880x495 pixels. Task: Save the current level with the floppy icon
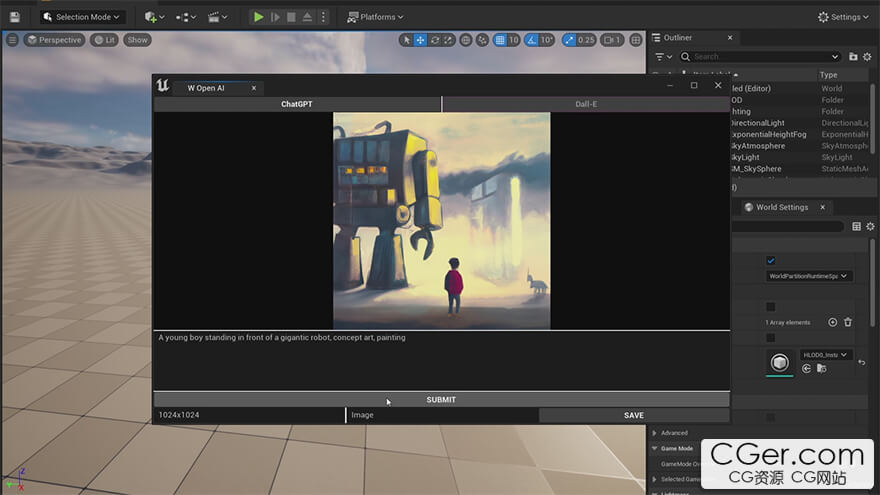15,17
